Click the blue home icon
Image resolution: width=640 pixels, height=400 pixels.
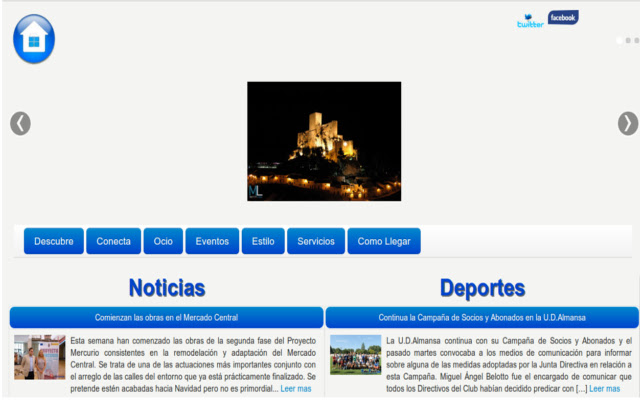(x=34, y=39)
